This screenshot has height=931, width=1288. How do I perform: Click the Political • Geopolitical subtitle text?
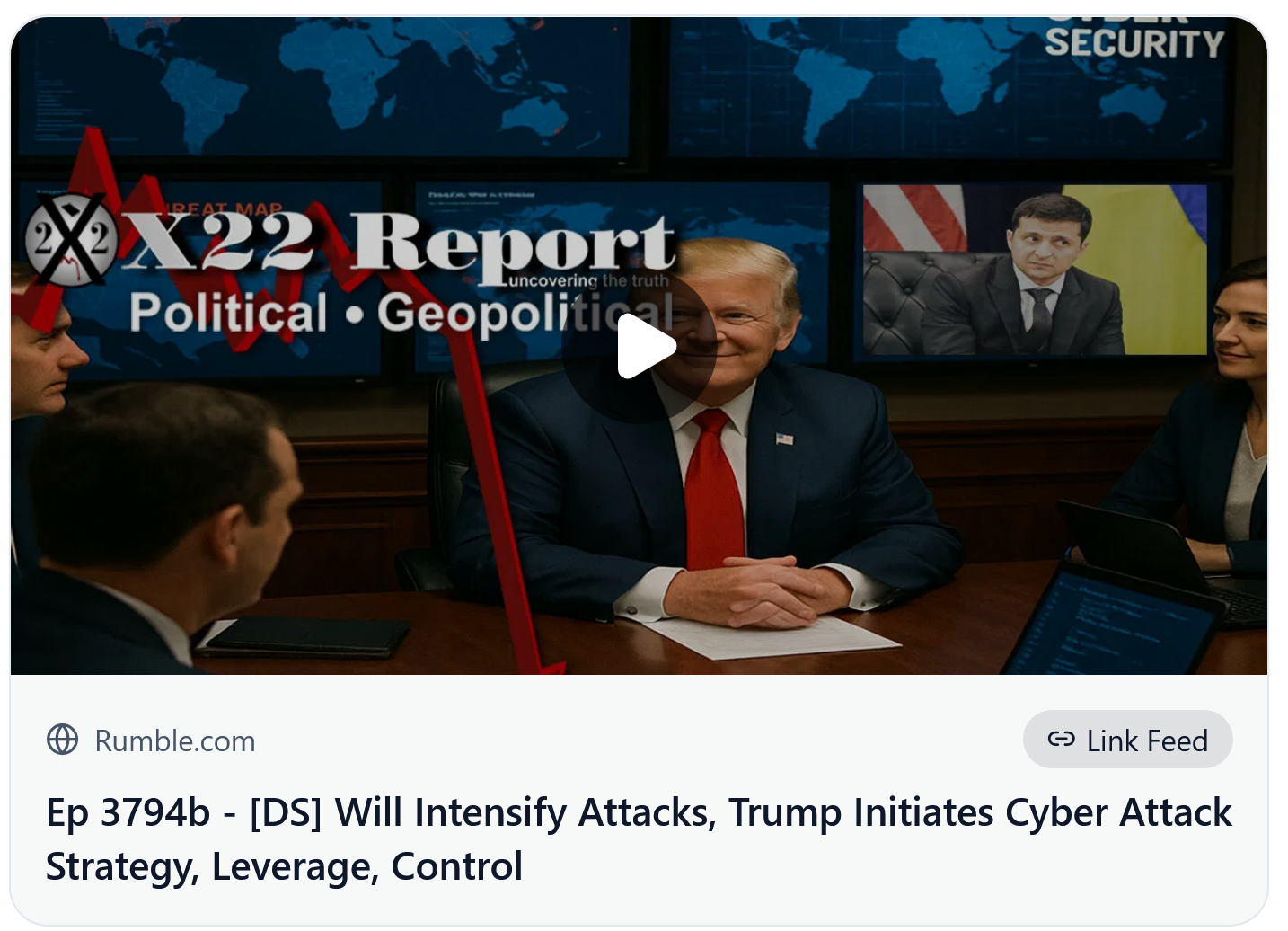(x=401, y=314)
